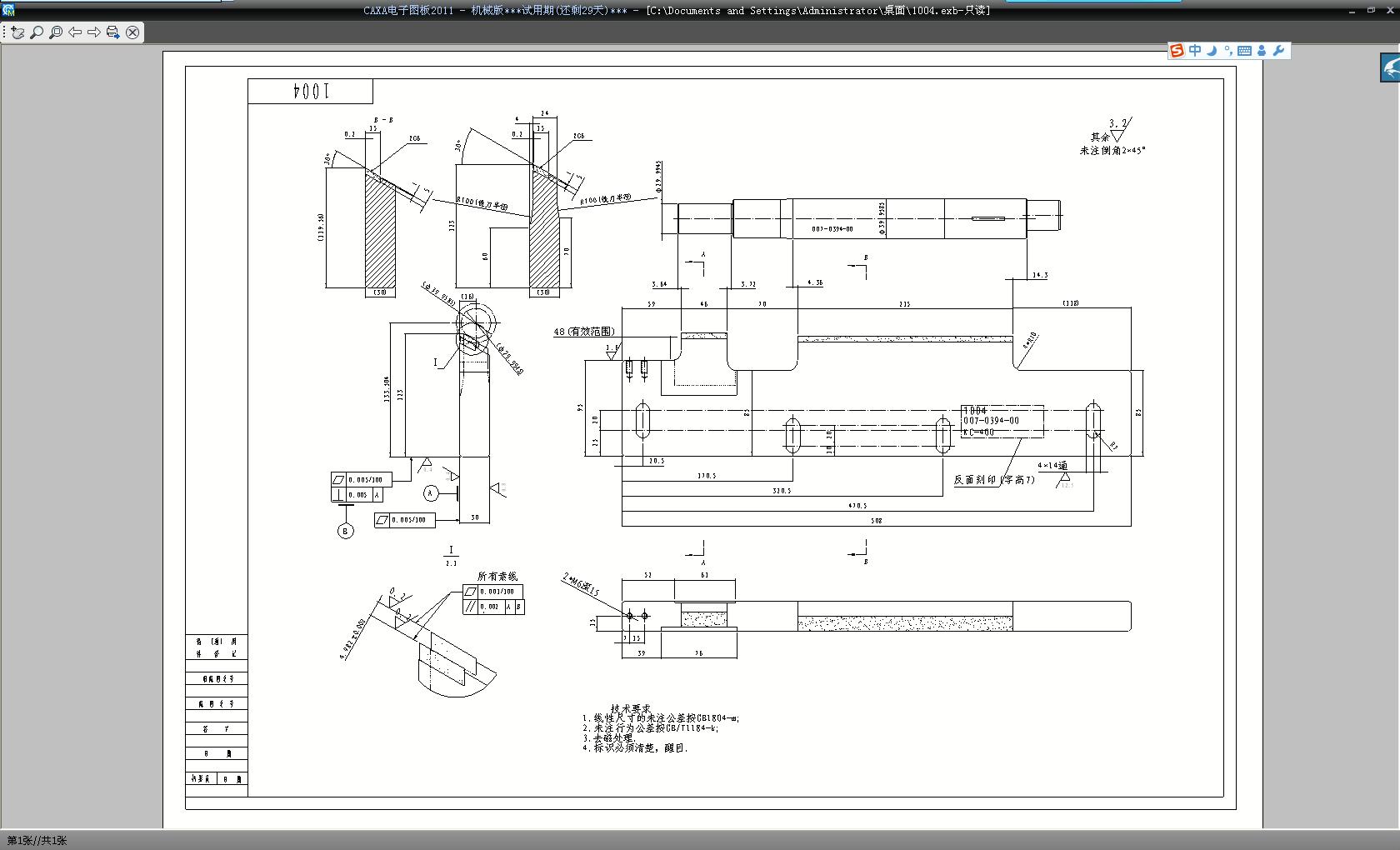Toggle Chinese punctuation mode
The height and width of the screenshot is (850, 1400).
(1227, 51)
